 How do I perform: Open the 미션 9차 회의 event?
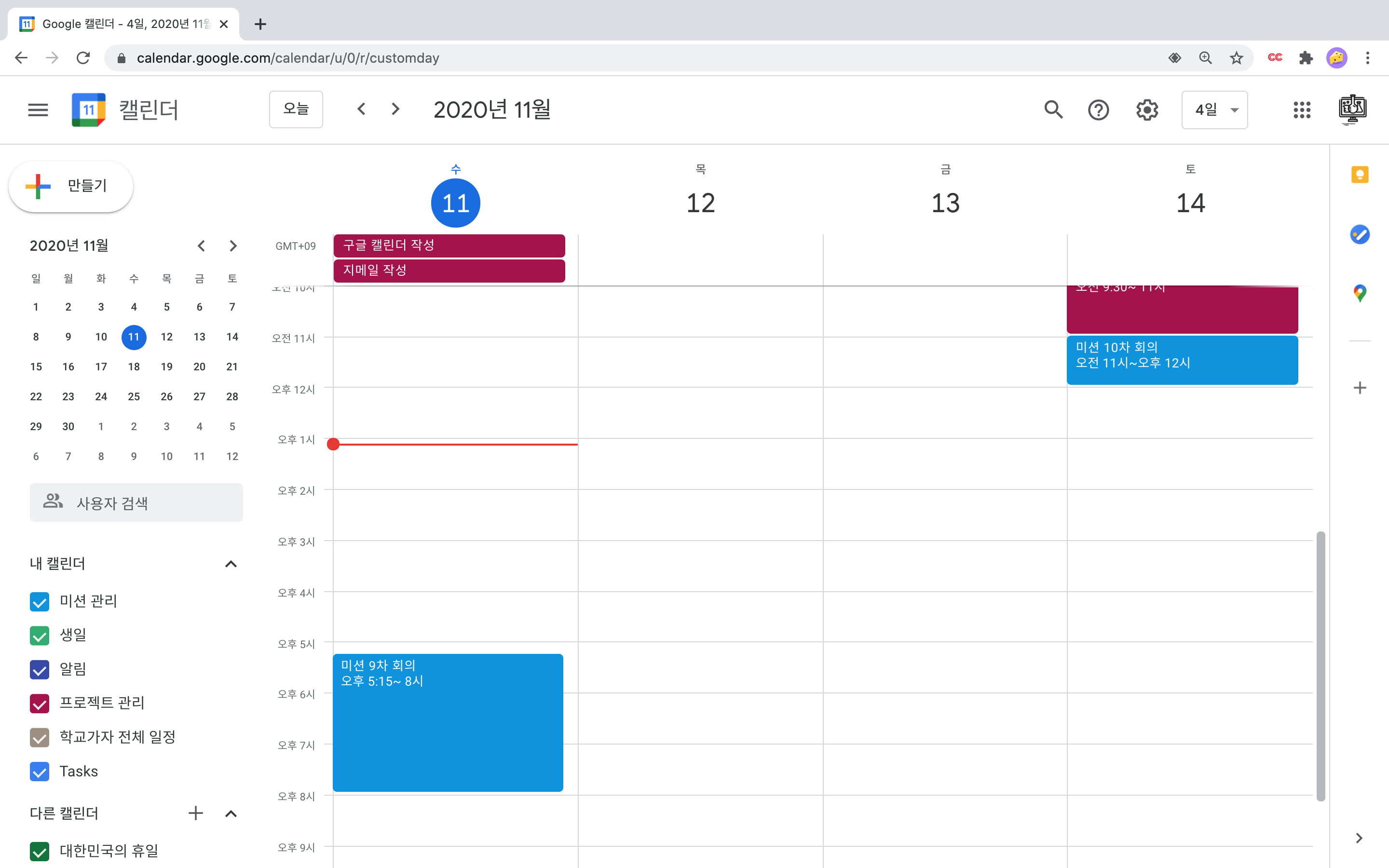pos(448,722)
